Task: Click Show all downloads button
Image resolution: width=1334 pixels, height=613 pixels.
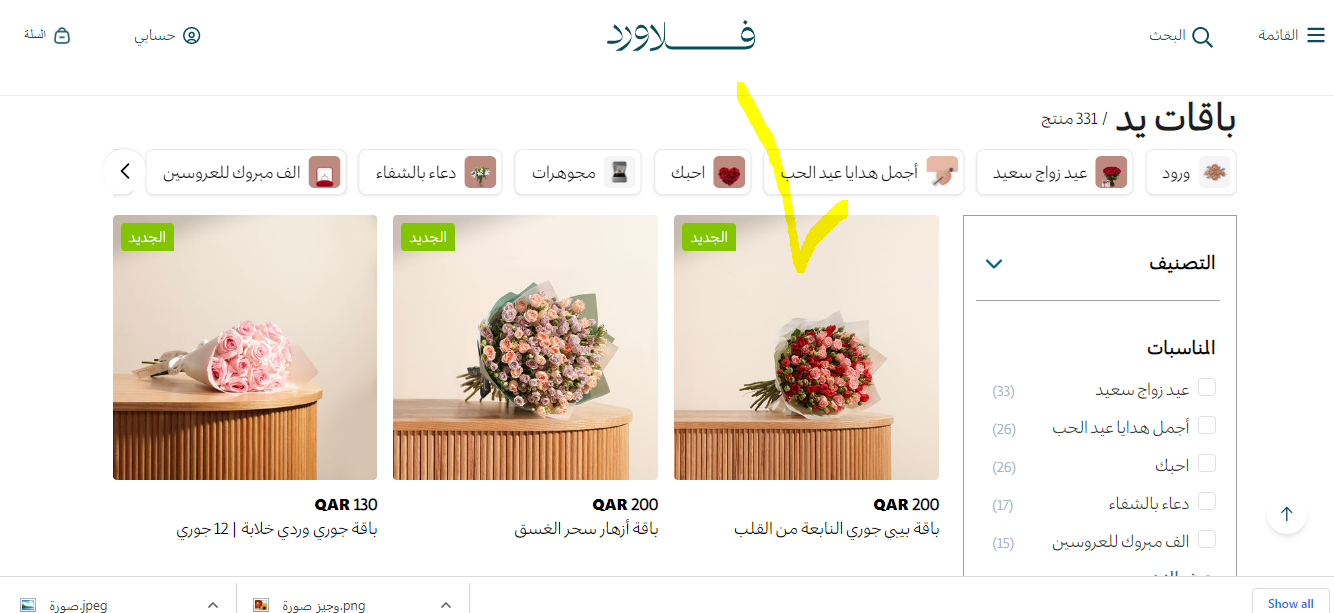Action: [x=1290, y=603]
